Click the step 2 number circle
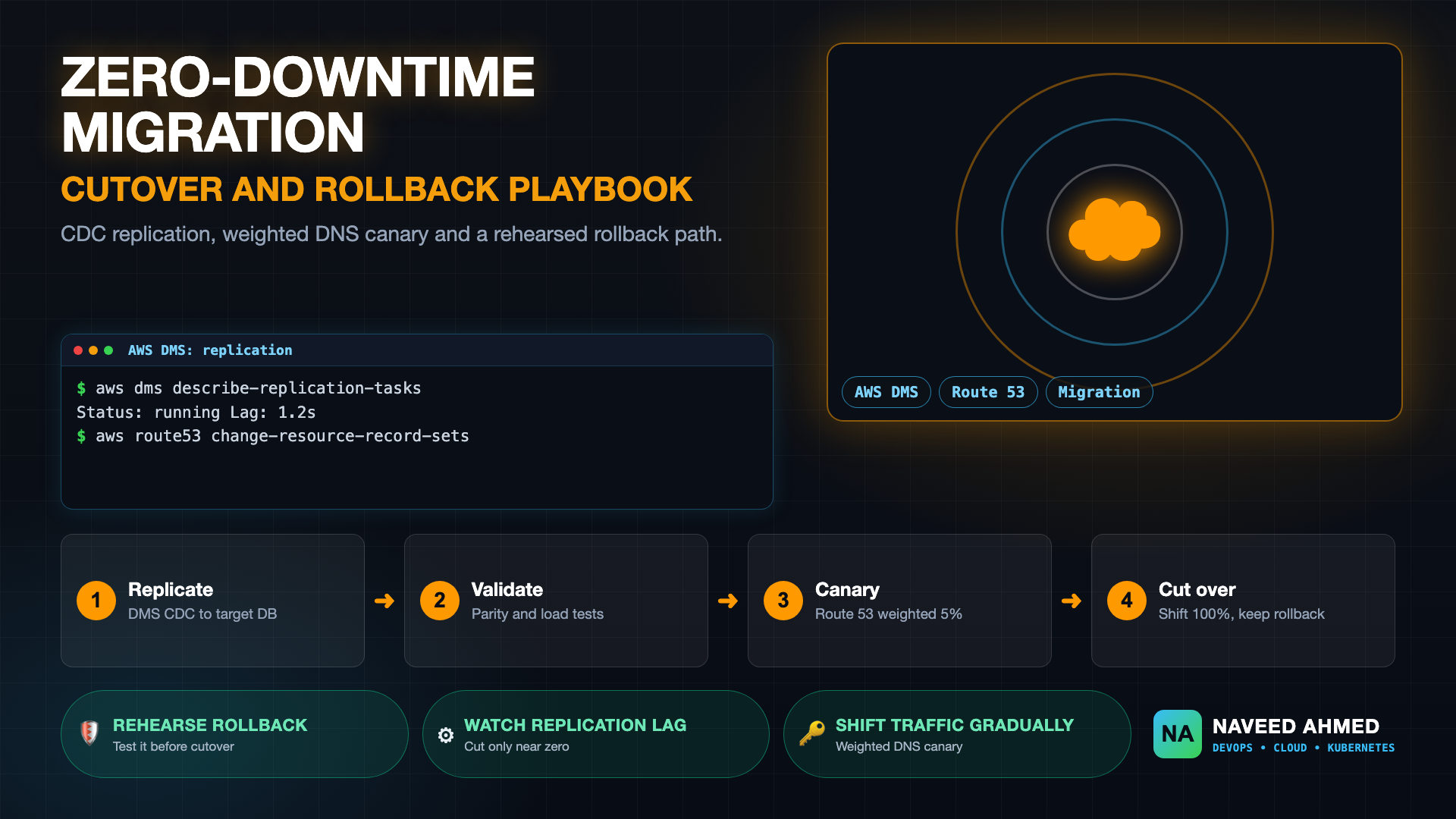 440,601
